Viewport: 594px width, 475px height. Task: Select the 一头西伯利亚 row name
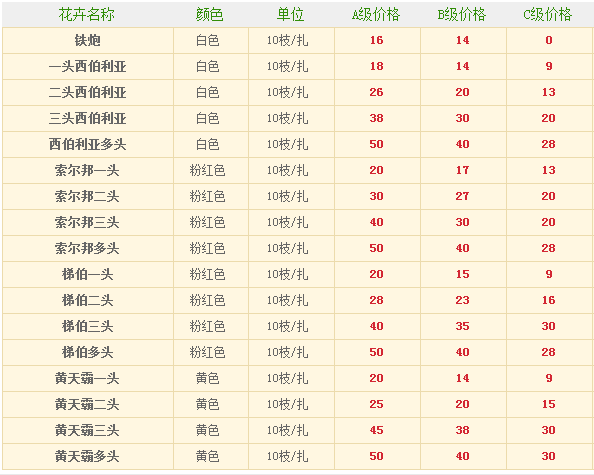(x=88, y=66)
